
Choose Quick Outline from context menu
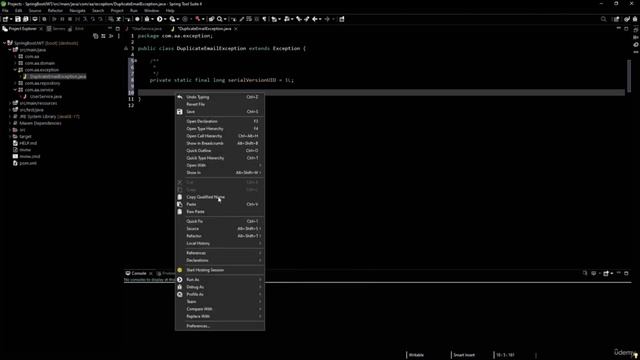[220, 151]
